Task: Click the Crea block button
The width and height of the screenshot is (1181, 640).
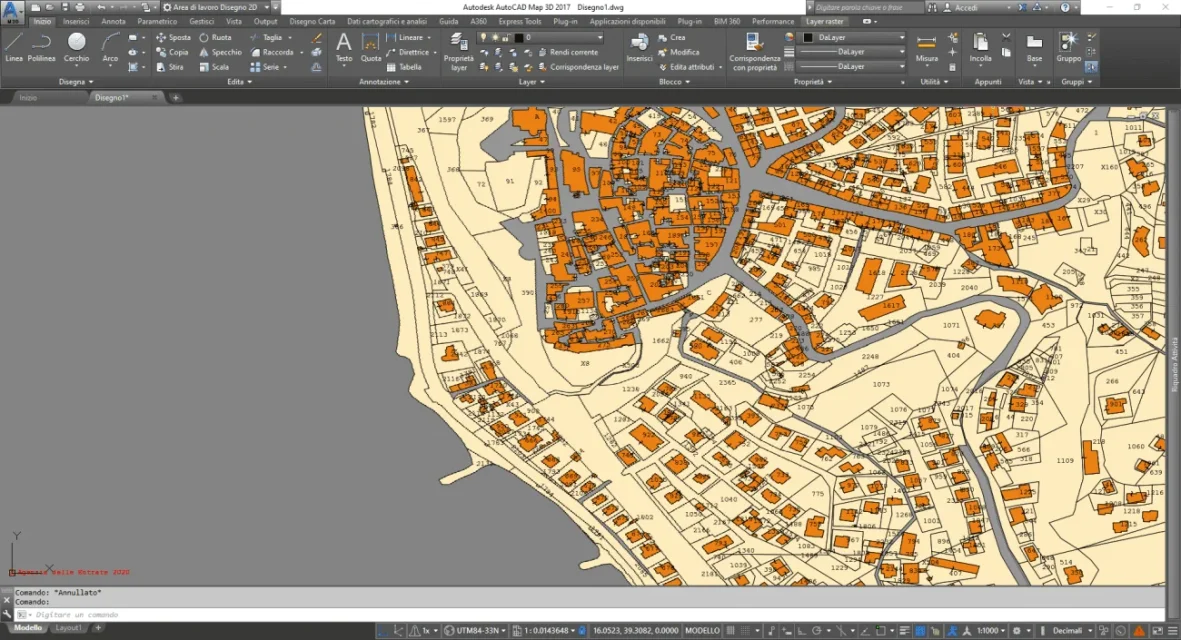Action: [672, 37]
